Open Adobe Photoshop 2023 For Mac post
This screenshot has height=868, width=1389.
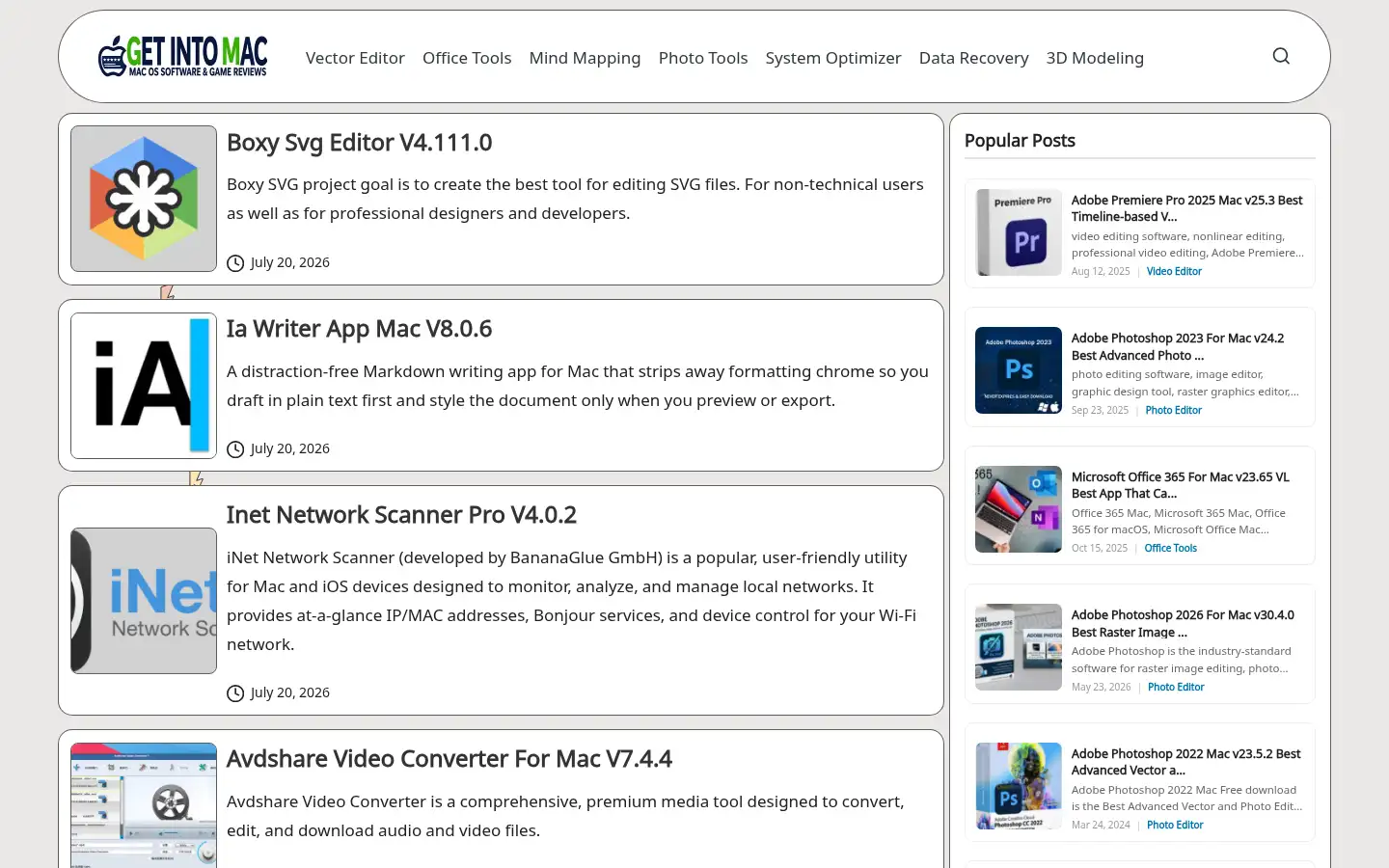[x=1178, y=346]
